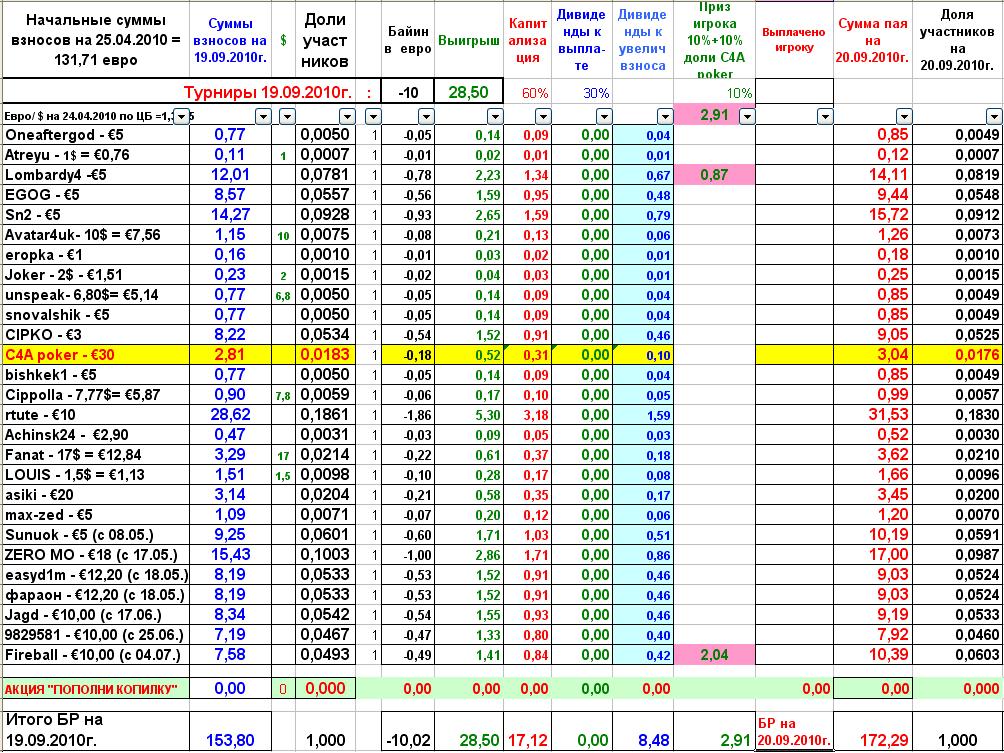Select C4A poker share sum 3,04

click(x=873, y=355)
